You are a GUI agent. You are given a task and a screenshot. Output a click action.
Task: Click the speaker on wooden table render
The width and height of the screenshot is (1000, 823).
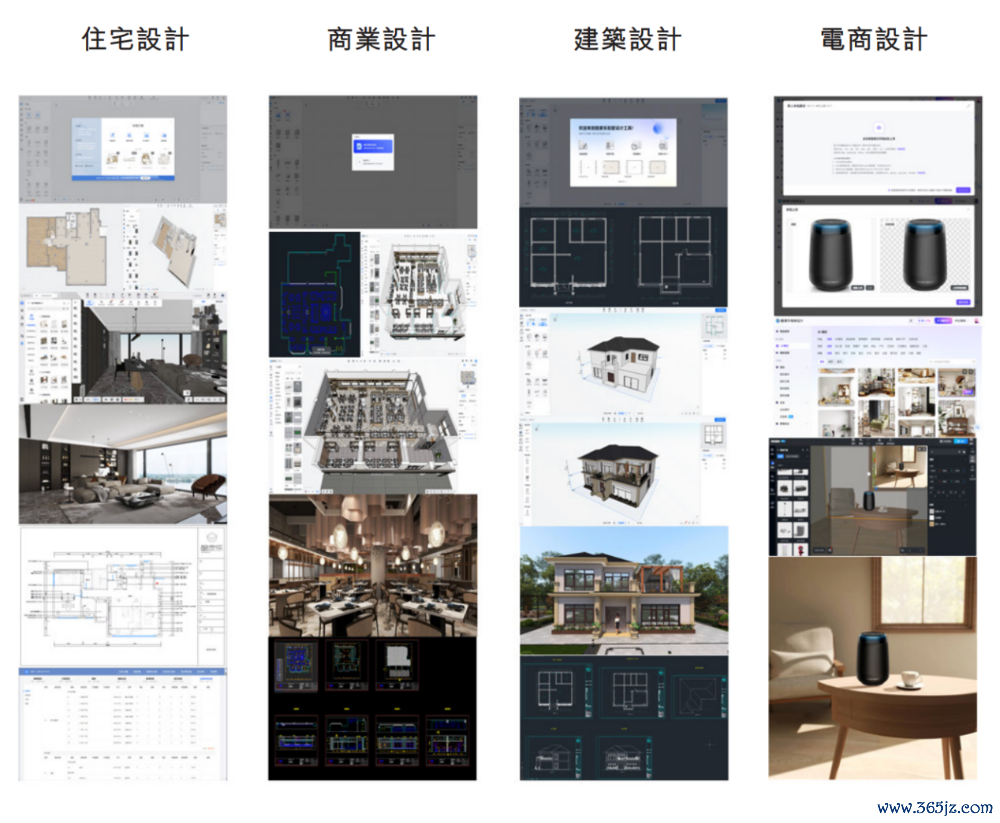coord(872,667)
